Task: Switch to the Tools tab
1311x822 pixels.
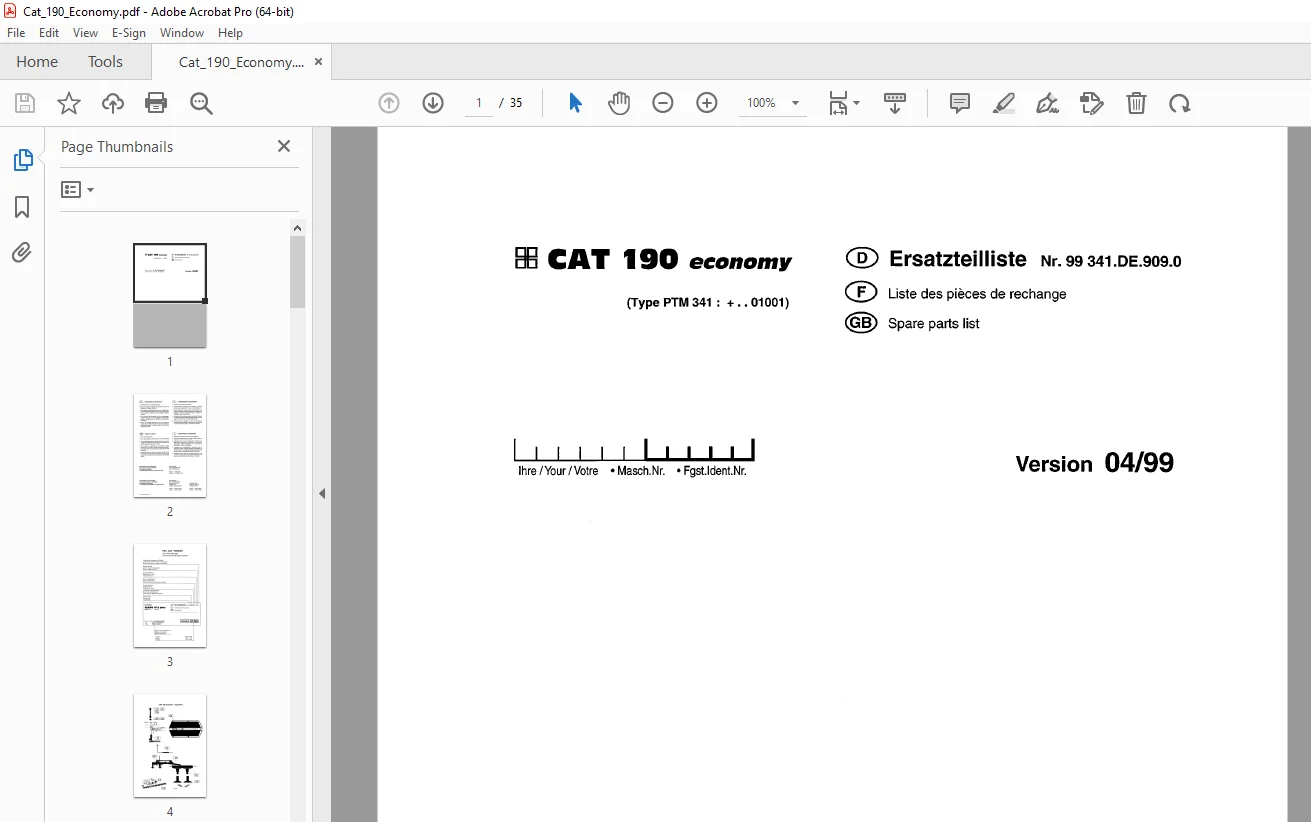Action: 105,61
